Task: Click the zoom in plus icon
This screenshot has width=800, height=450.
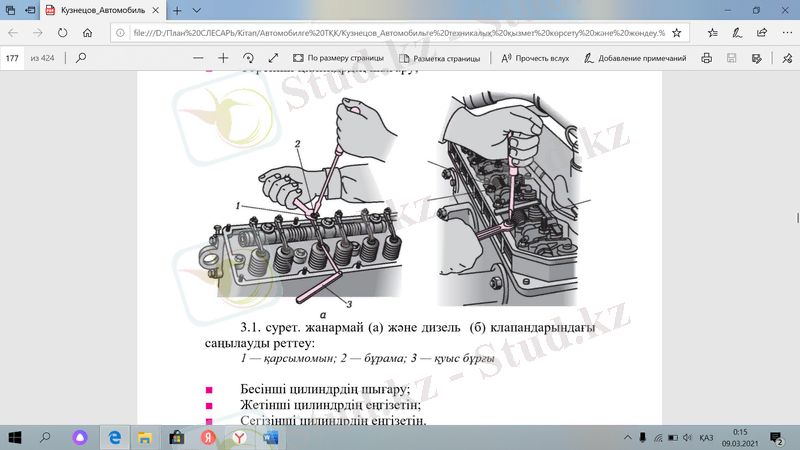Action: [x=223, y=58]
